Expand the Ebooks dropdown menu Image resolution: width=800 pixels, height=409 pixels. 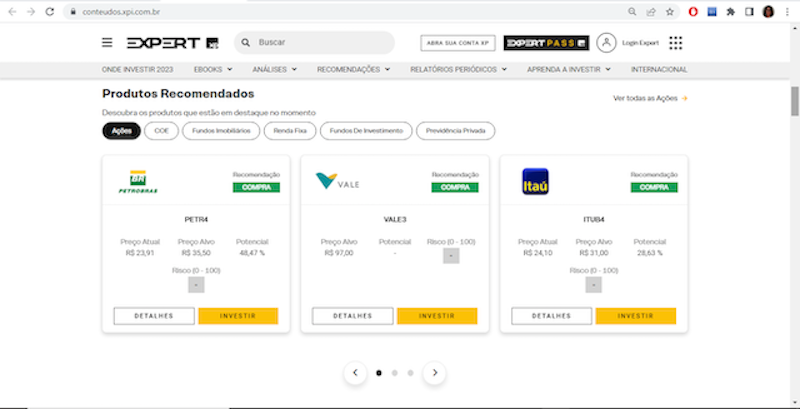pos(213,69)
